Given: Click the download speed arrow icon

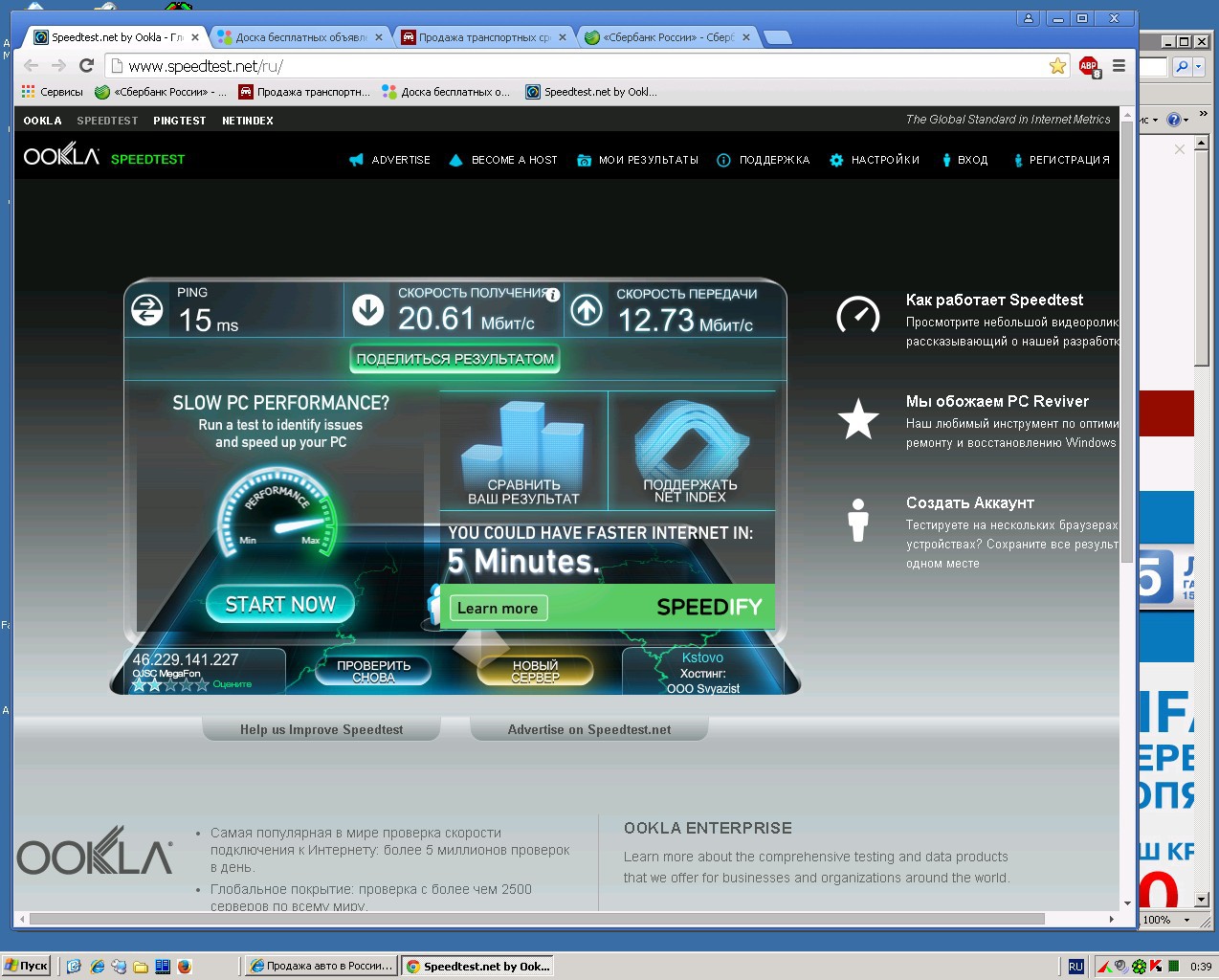Looking at the screenshot, I should coord(368,309).
